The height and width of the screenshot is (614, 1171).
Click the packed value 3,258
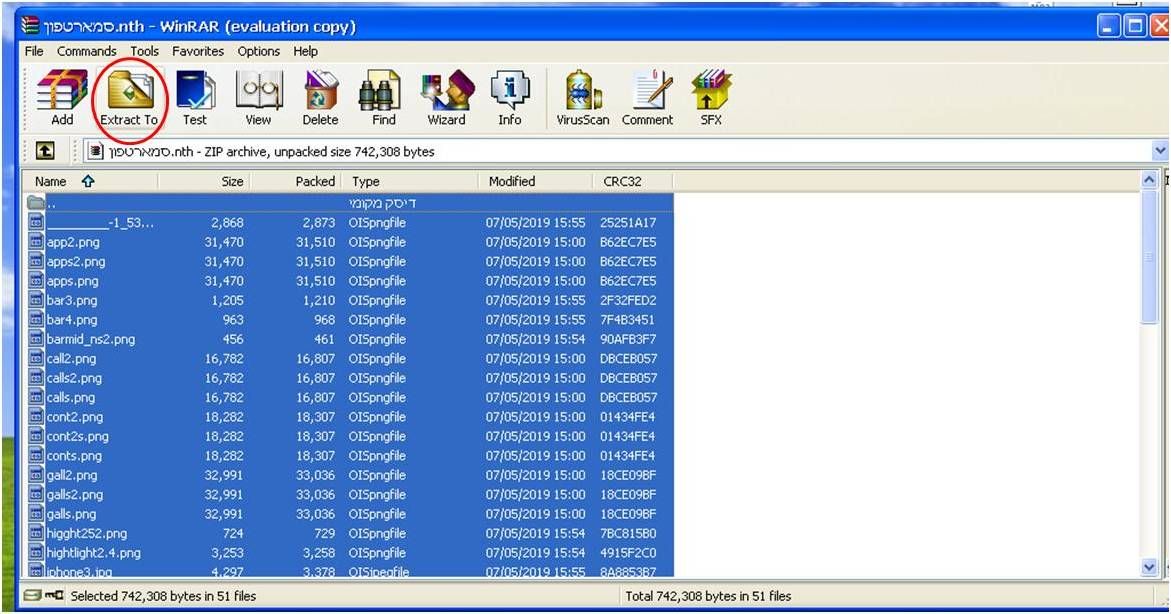point(319,553)
